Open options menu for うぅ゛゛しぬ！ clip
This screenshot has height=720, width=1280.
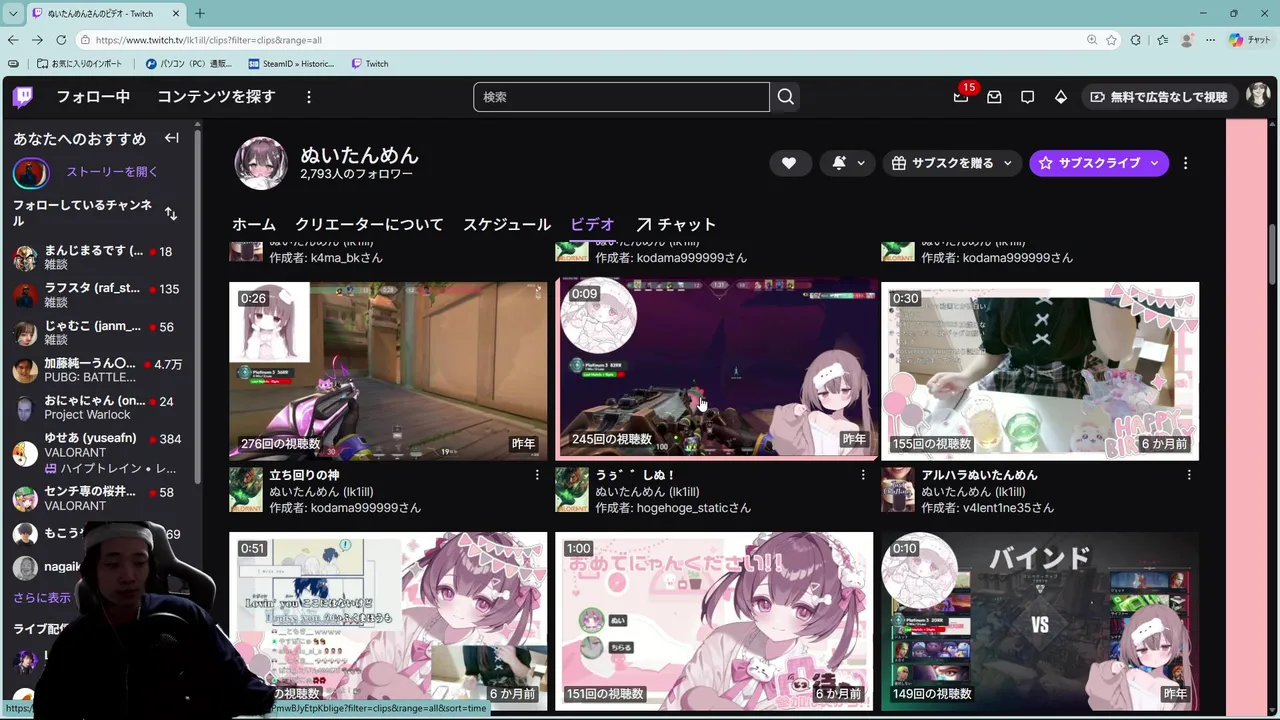coord(863,475)
